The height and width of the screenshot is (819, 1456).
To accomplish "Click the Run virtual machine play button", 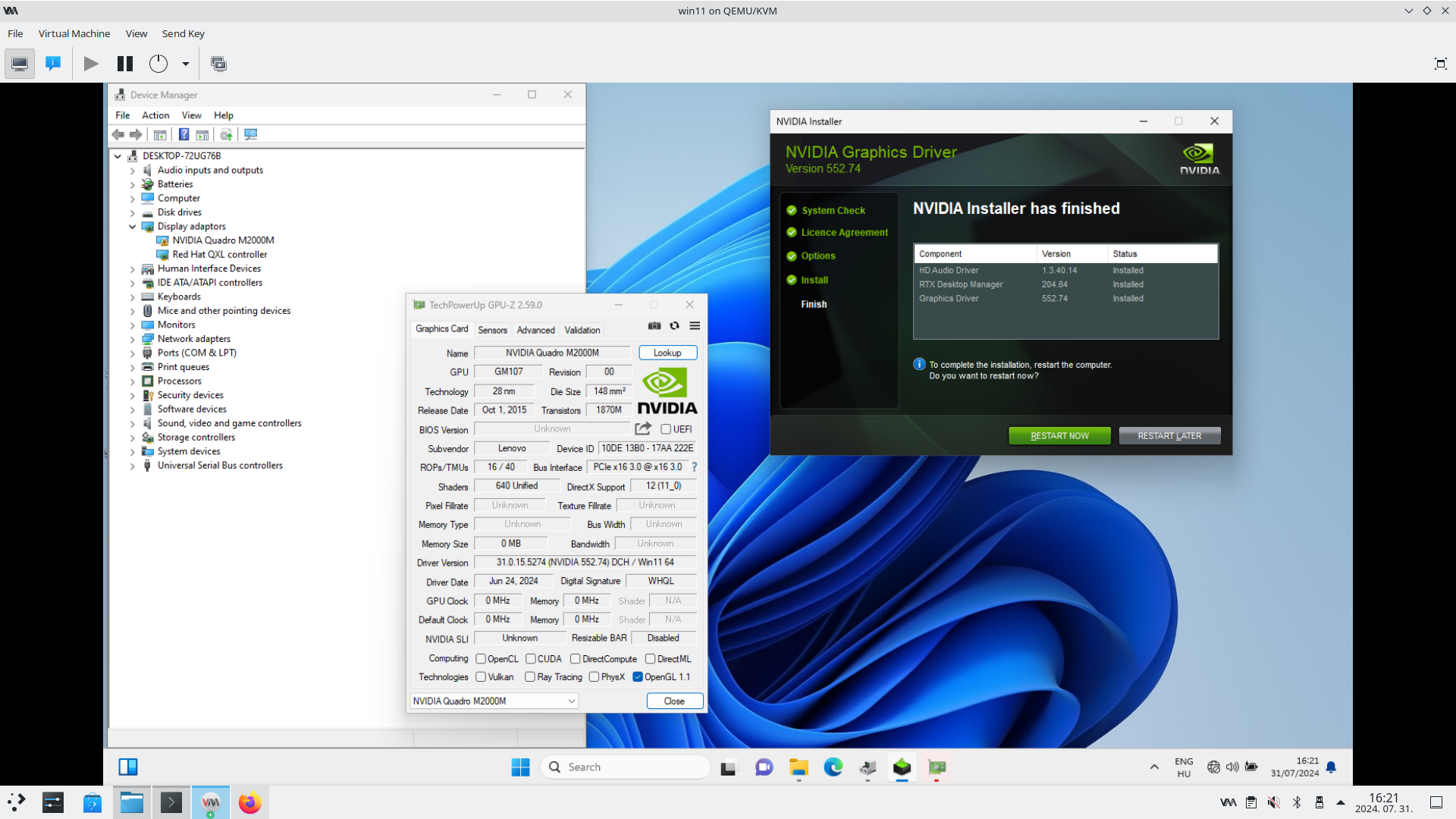I will [91, 64].
